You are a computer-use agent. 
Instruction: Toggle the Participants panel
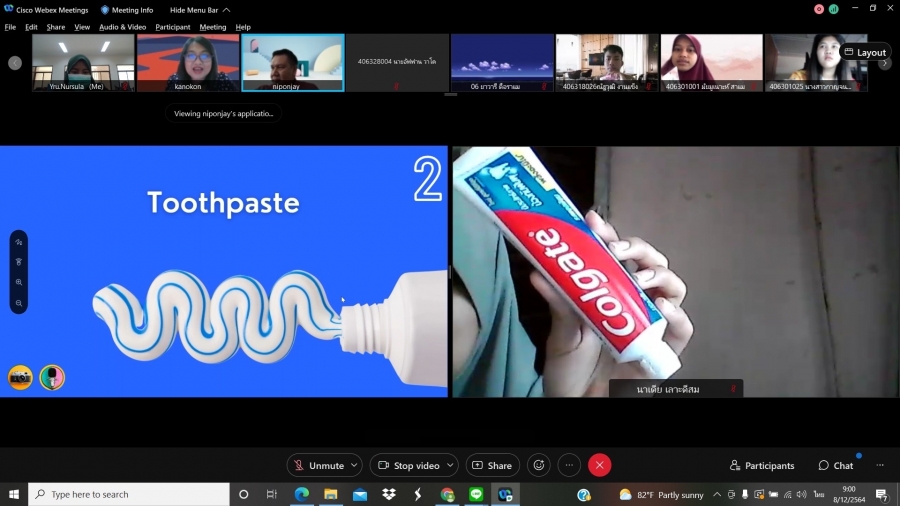(762, 465)
